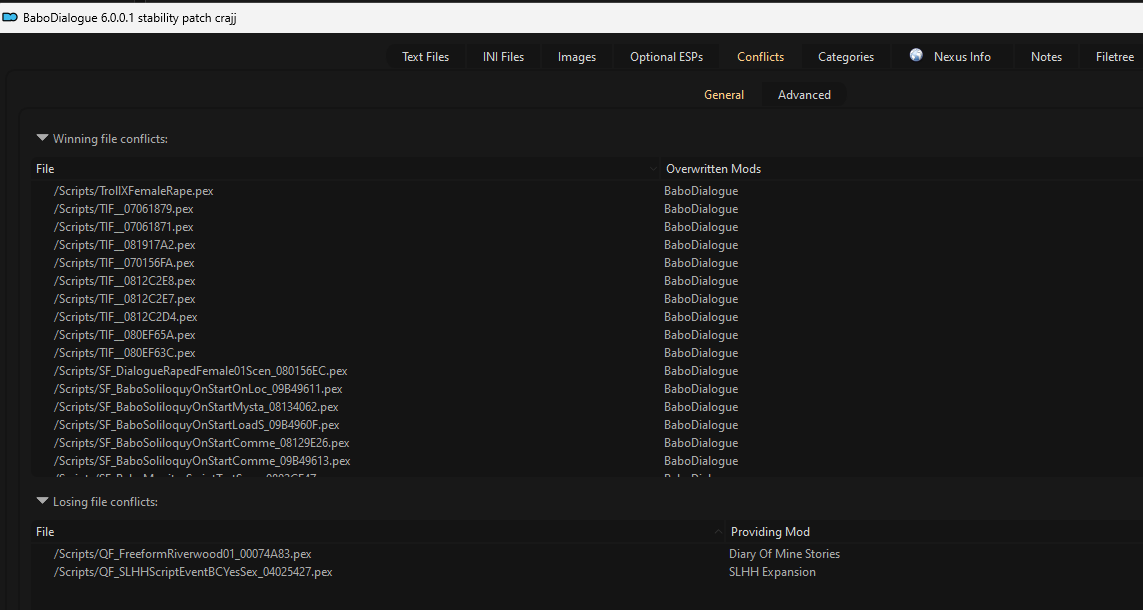Click the File column sort arrow in losing conflicts
The image size is (1143, 610).
pos(719,532)
